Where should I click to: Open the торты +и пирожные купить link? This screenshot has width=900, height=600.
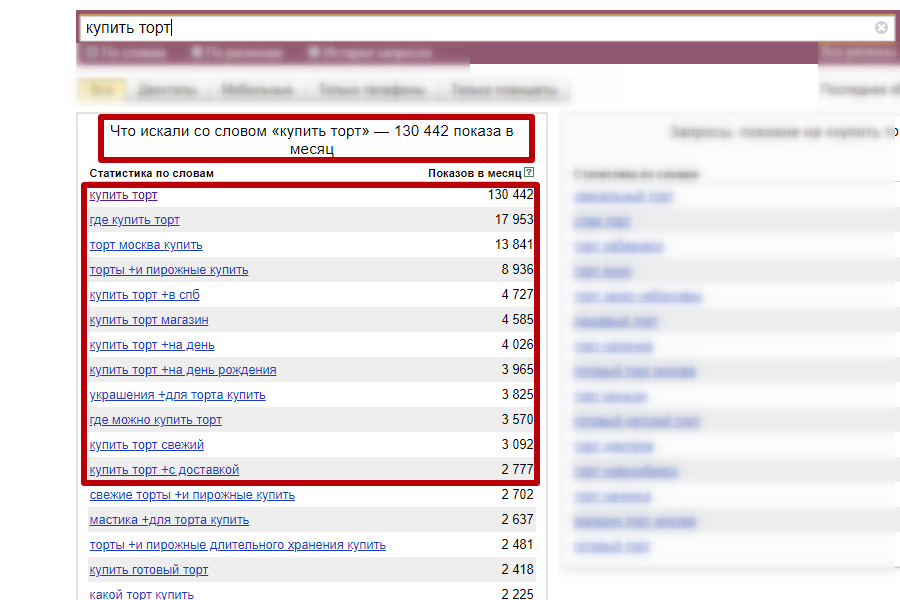click(169, 270)
